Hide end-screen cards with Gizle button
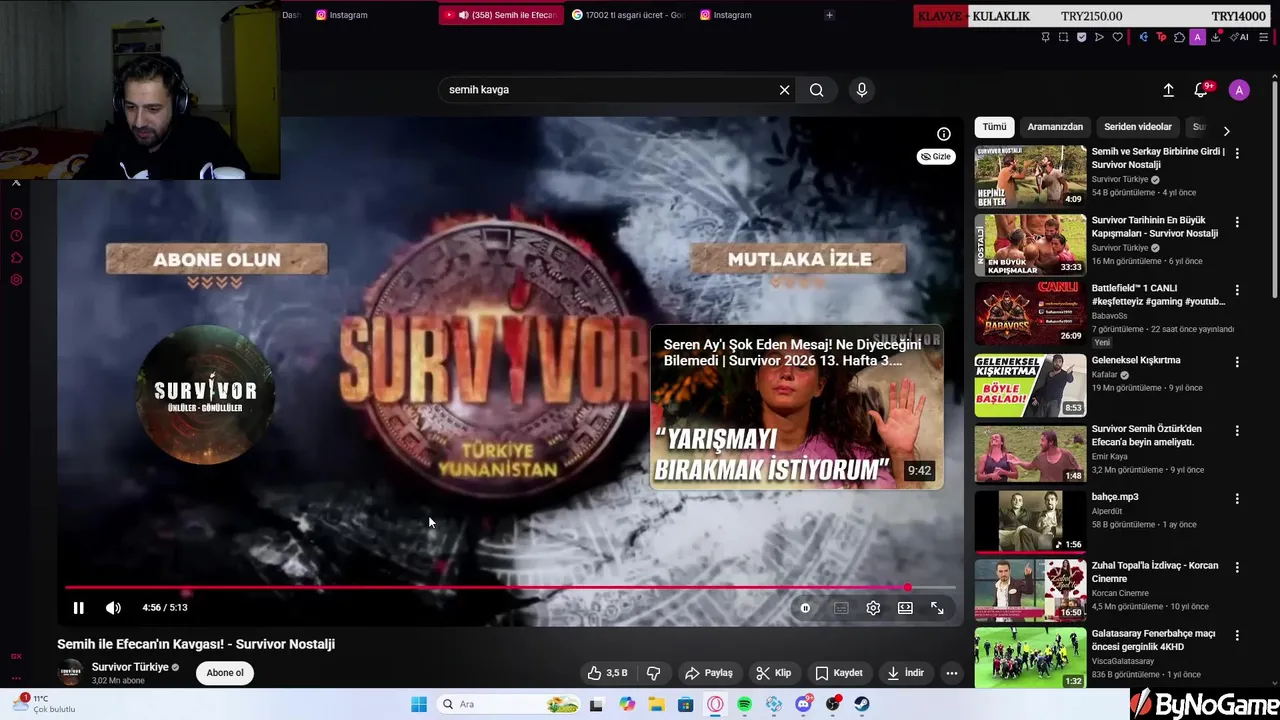The height and width of the screenshot is (720, 1280). (936, 156)
